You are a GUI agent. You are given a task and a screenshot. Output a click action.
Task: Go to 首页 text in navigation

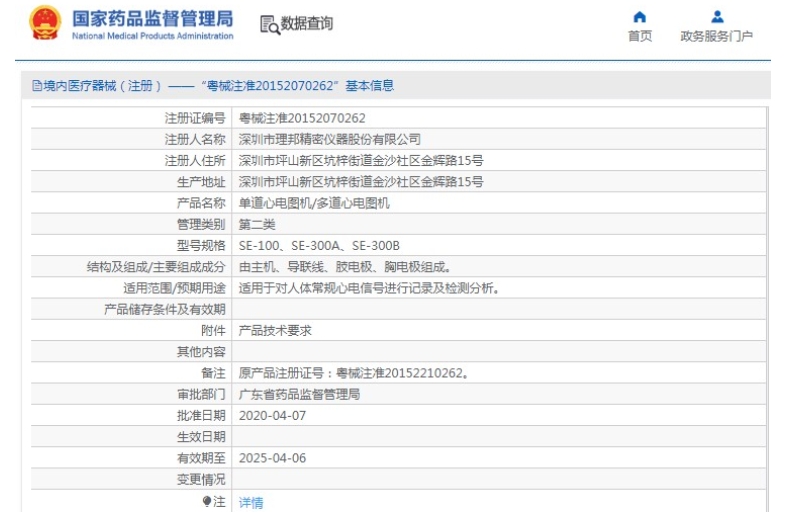click(640, 37)
